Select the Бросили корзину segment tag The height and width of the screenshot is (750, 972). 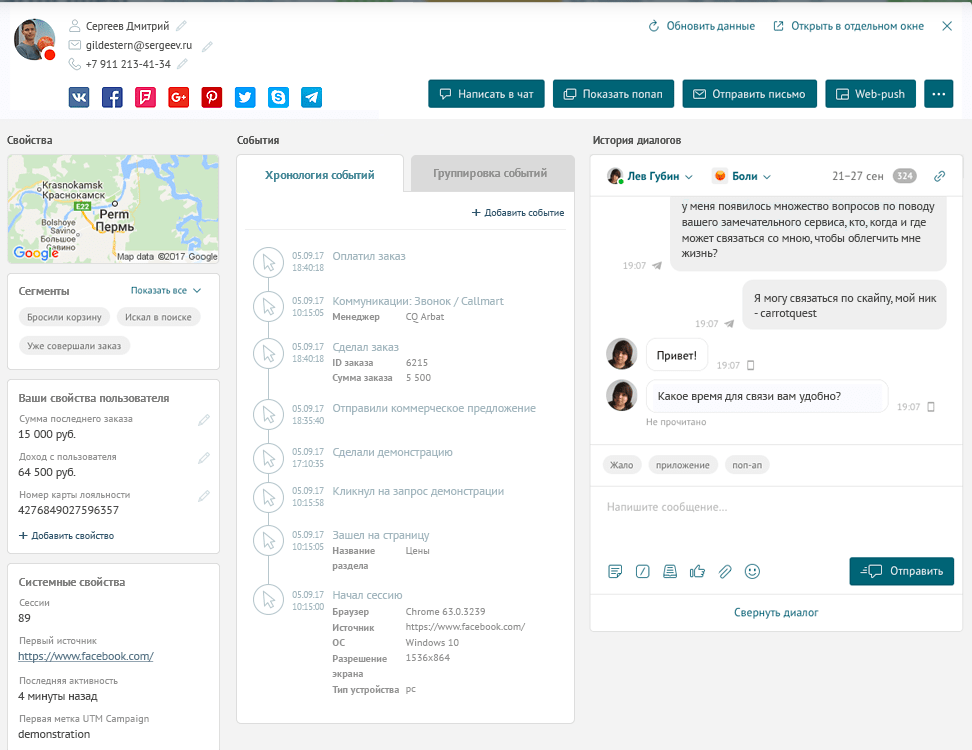click(x=64, y=317)
